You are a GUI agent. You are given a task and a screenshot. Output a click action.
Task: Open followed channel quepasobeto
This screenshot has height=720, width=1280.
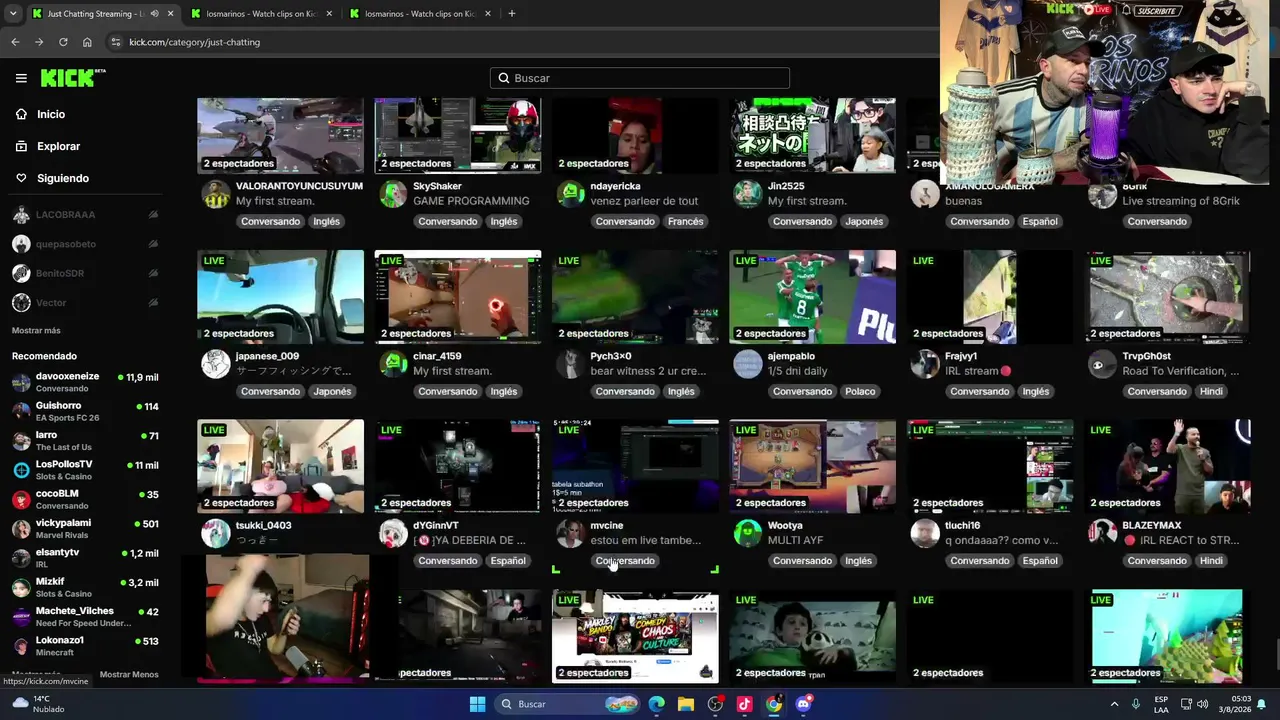(x=85, y=244)
